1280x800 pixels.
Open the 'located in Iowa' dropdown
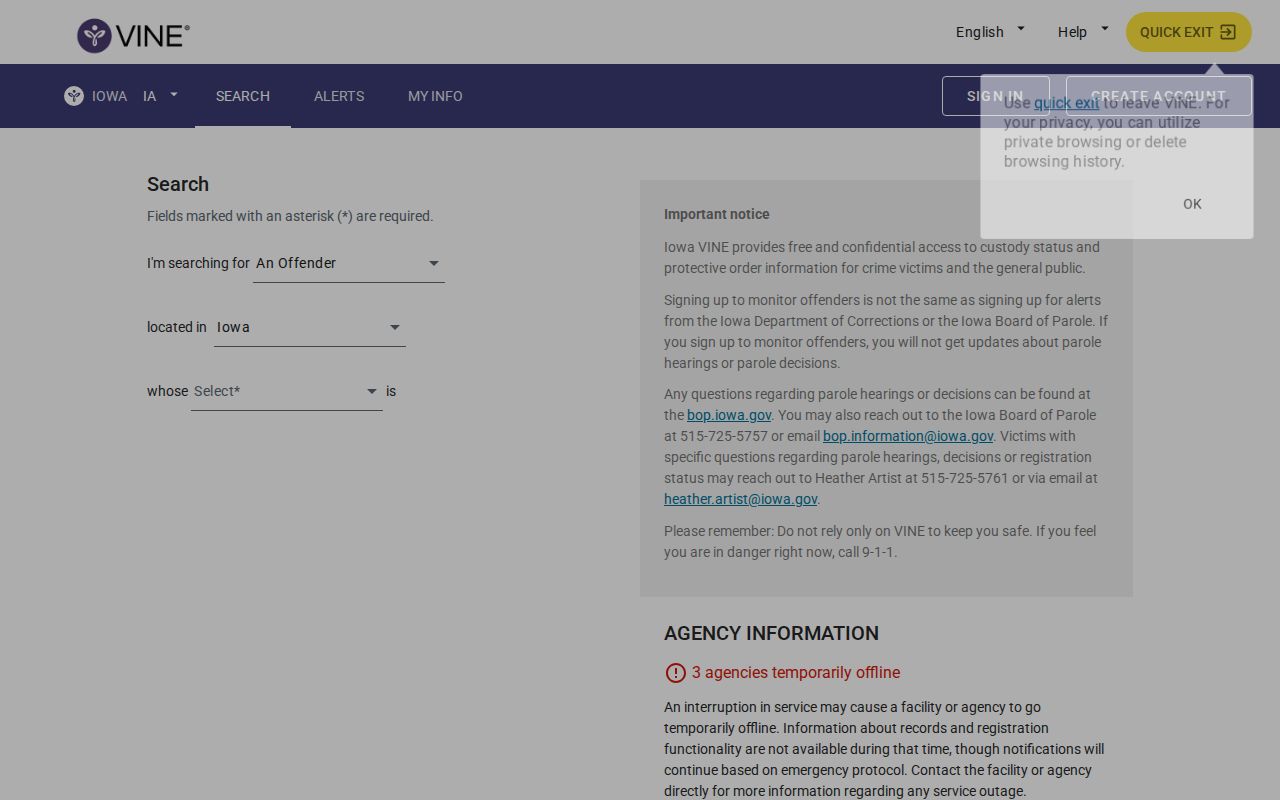[x=310, y=327]
